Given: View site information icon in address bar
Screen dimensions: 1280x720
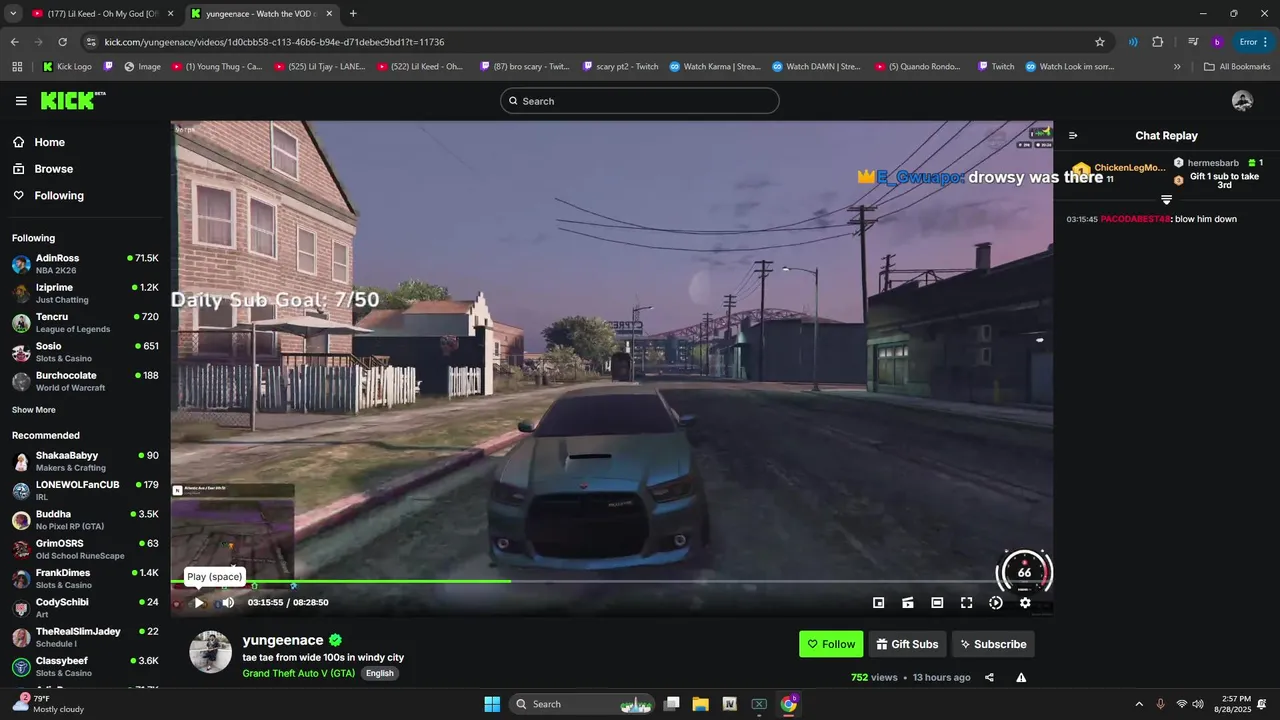Looking at the screenshot, I should [91, 42].
